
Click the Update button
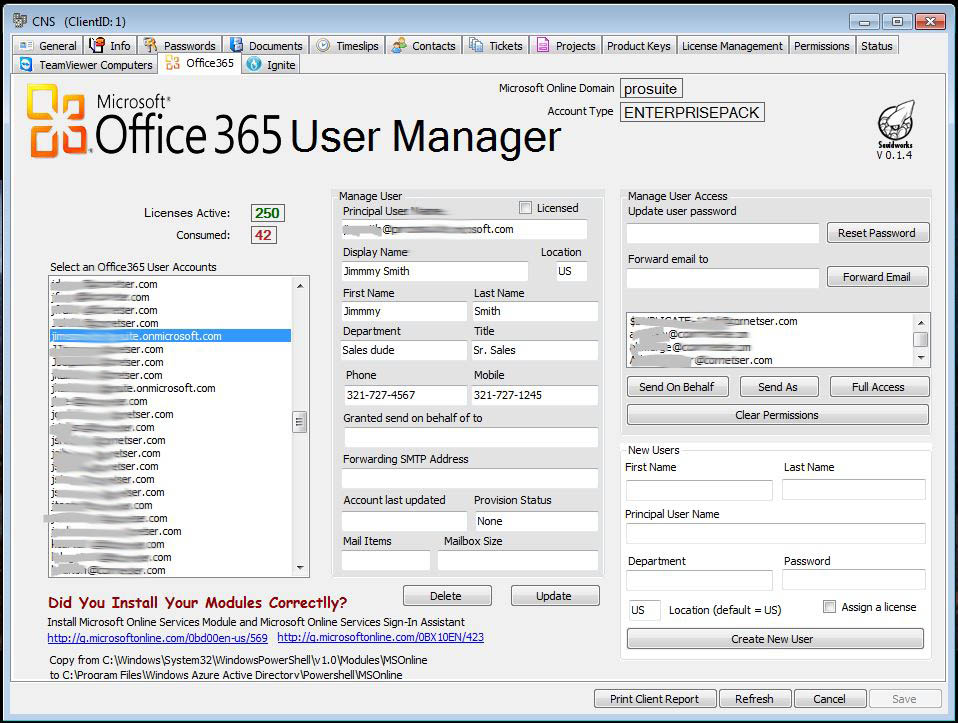point(555,596)
